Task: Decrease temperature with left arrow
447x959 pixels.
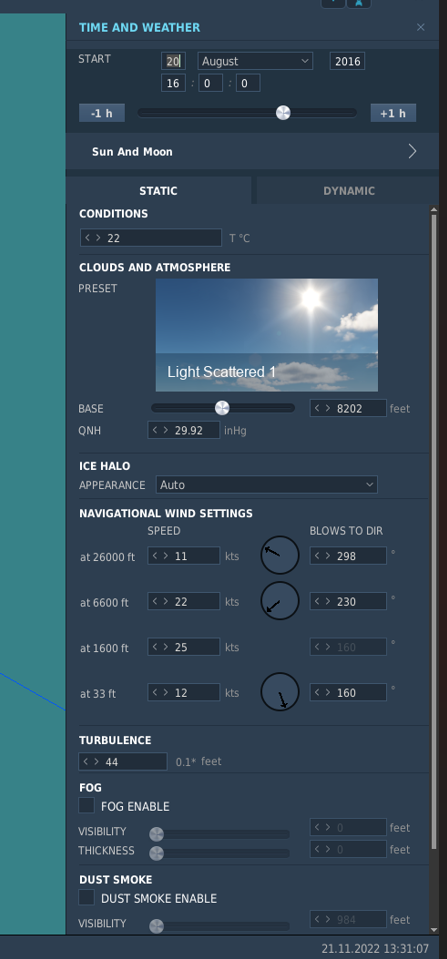Action: [x=88, y=238]
